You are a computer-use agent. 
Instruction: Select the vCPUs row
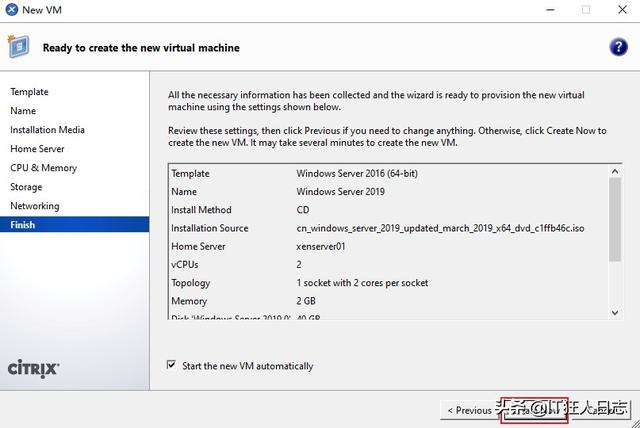pos(389,264)
